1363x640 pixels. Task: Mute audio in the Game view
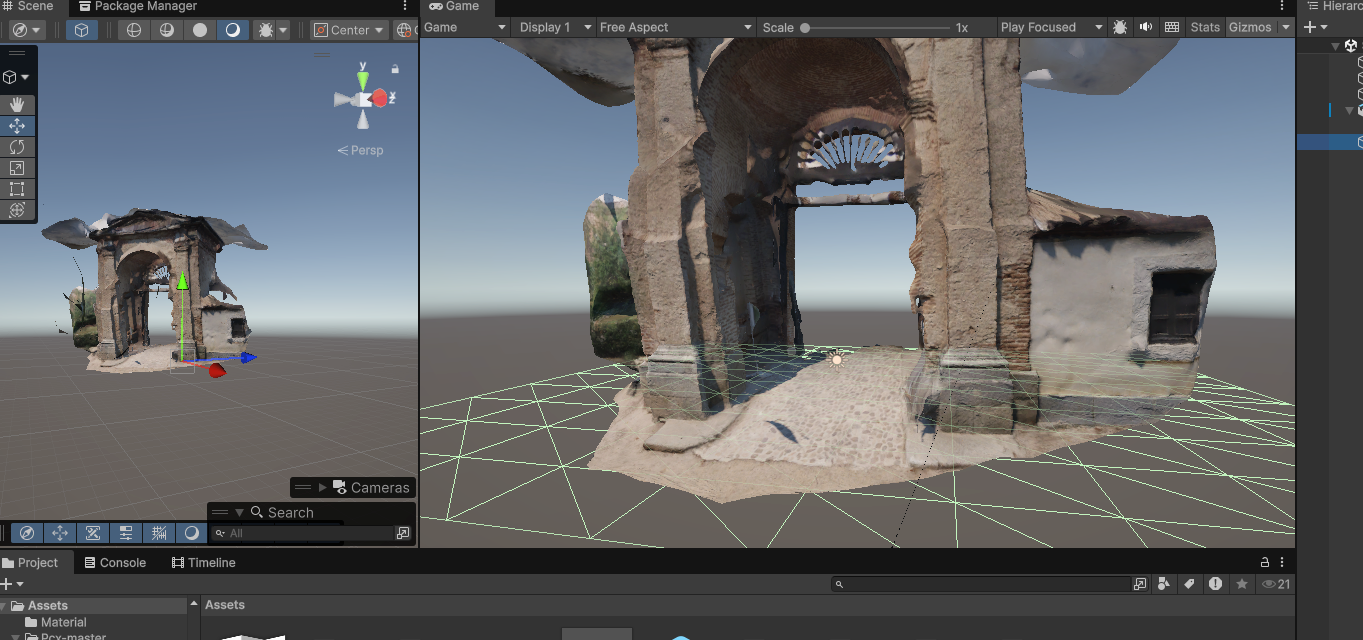(1146, 27)
